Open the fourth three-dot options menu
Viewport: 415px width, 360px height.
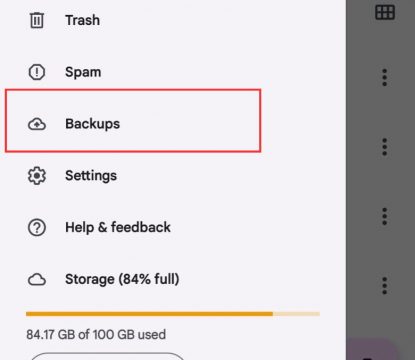(385, 286)
